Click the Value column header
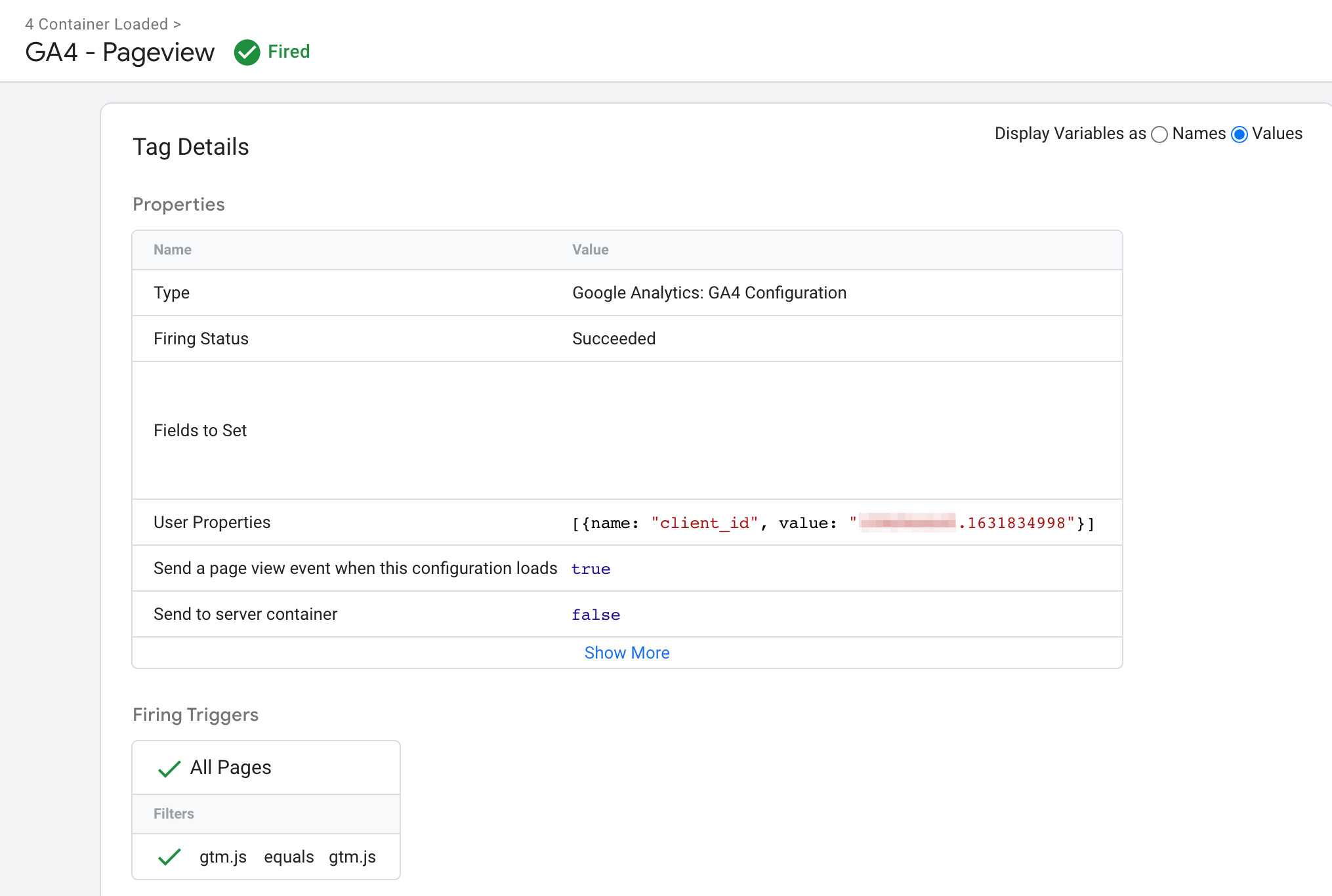The image size is (1332, 896). click(590, 250)
